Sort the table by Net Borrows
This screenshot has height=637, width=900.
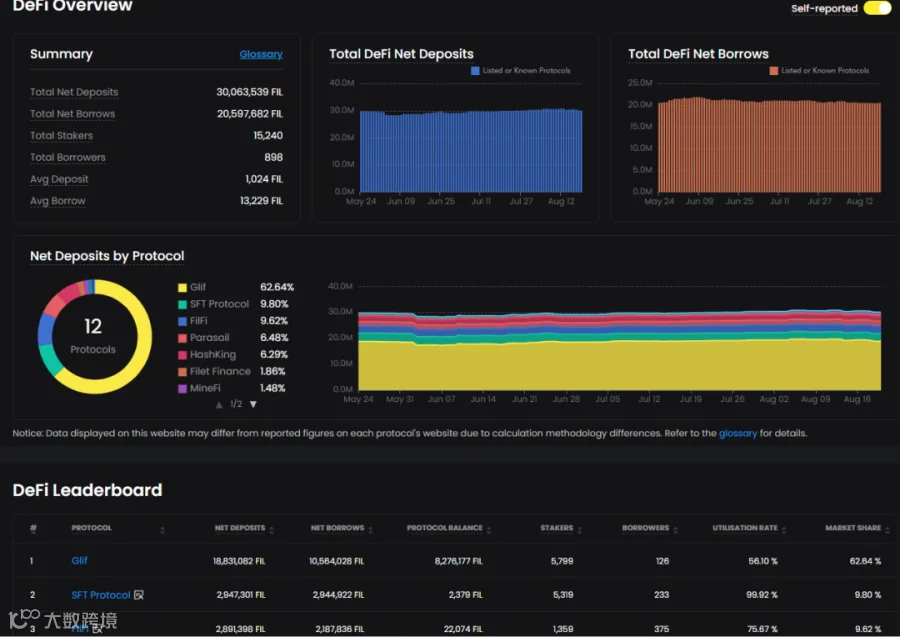click(x=342, y=528)
